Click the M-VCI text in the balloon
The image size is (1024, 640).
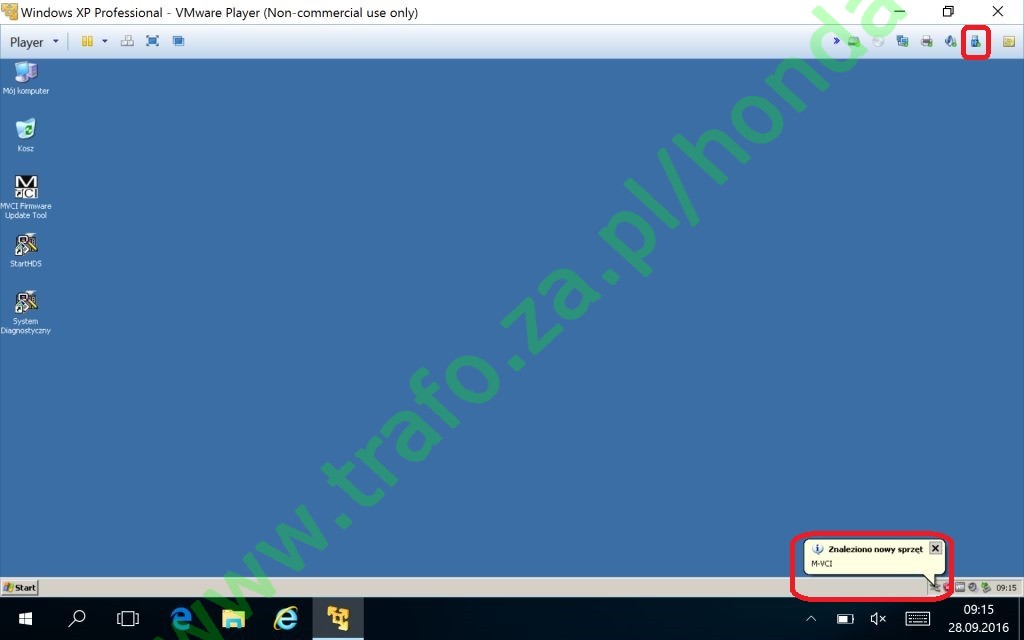(822, 564)
